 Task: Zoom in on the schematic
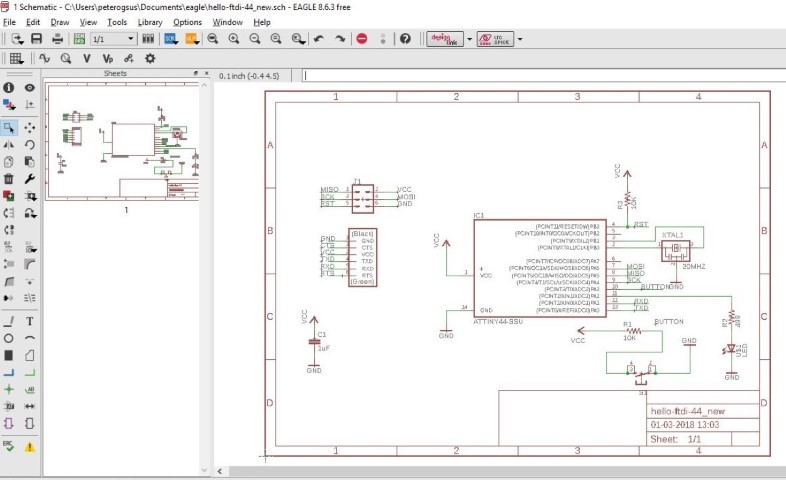point(234,39)
